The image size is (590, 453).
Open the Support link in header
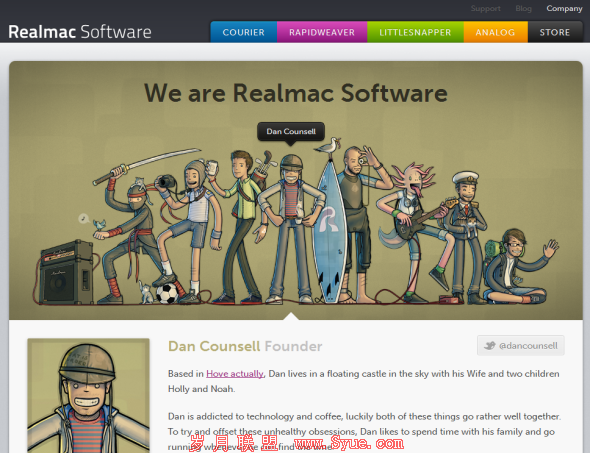(485, 8)
